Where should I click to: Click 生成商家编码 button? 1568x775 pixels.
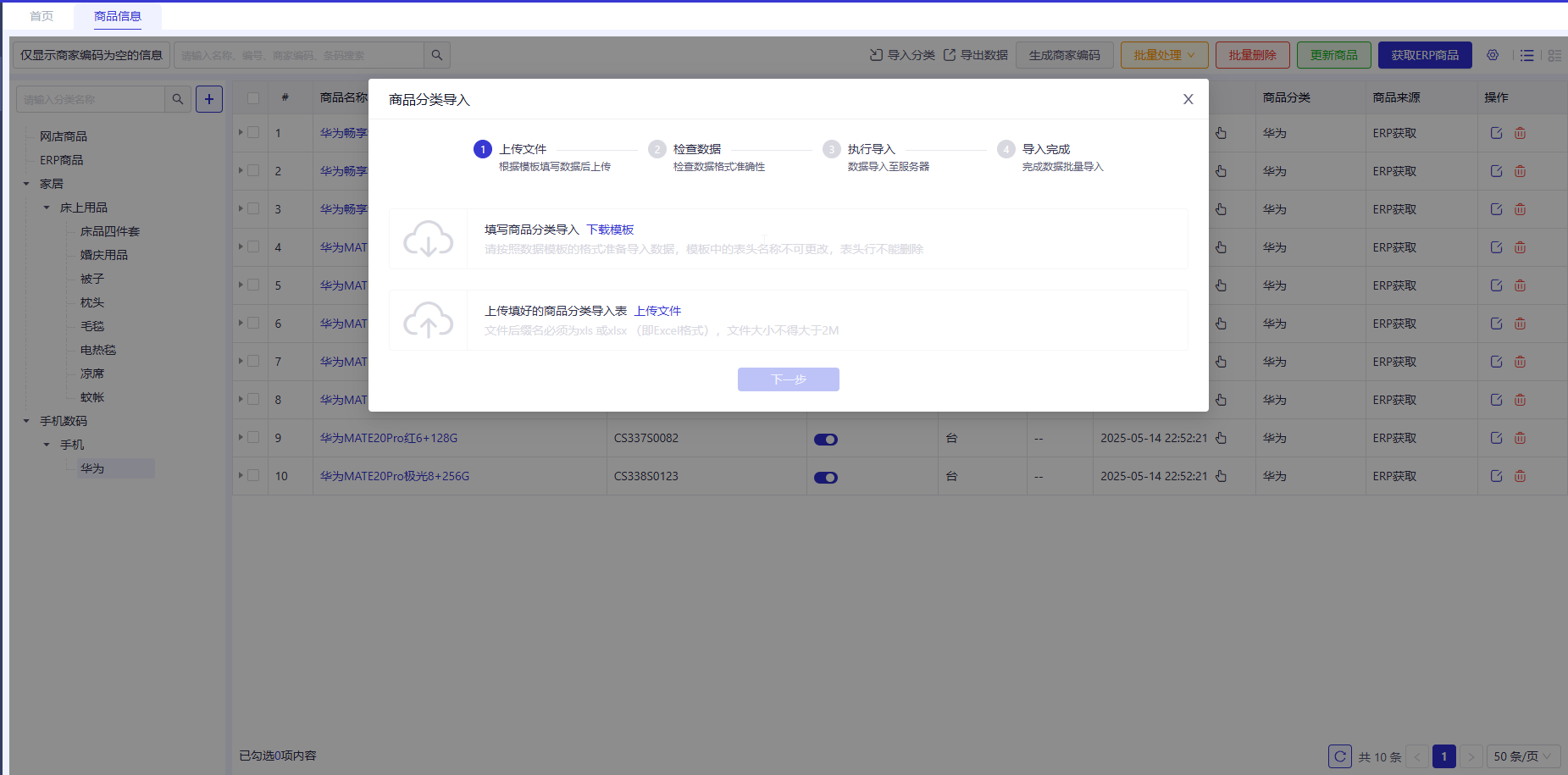1064,55
